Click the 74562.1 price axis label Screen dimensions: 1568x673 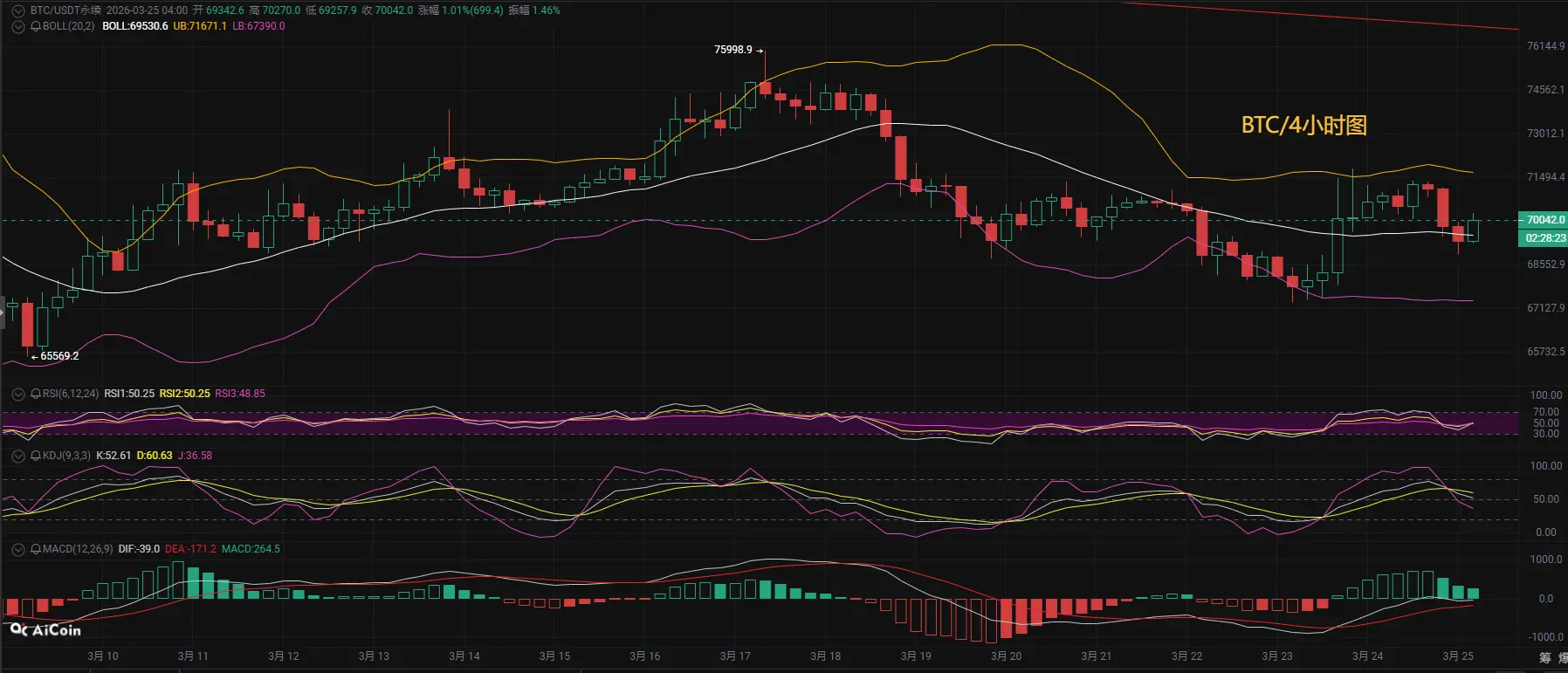pos(1545,90)
